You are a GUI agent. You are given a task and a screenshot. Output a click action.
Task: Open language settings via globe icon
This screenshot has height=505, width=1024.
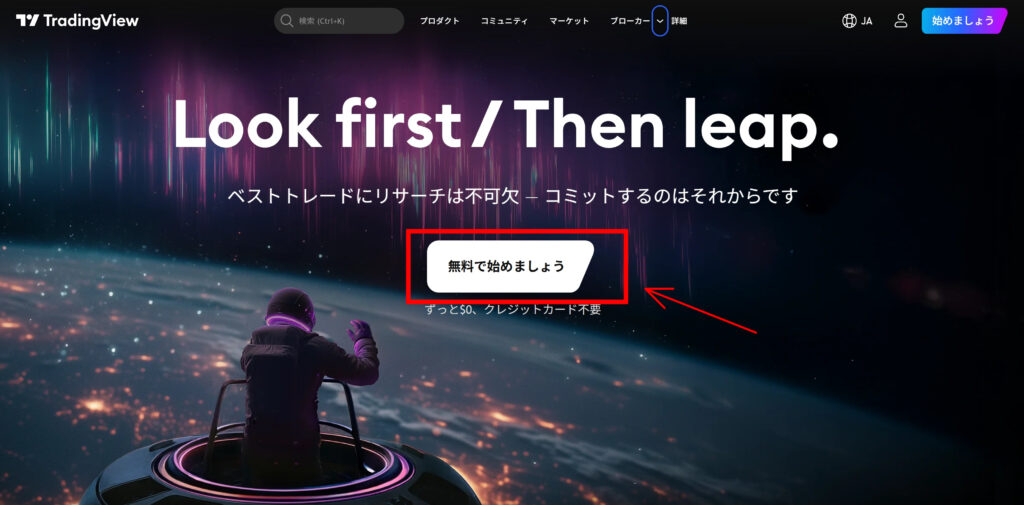(x=849, y=21)
